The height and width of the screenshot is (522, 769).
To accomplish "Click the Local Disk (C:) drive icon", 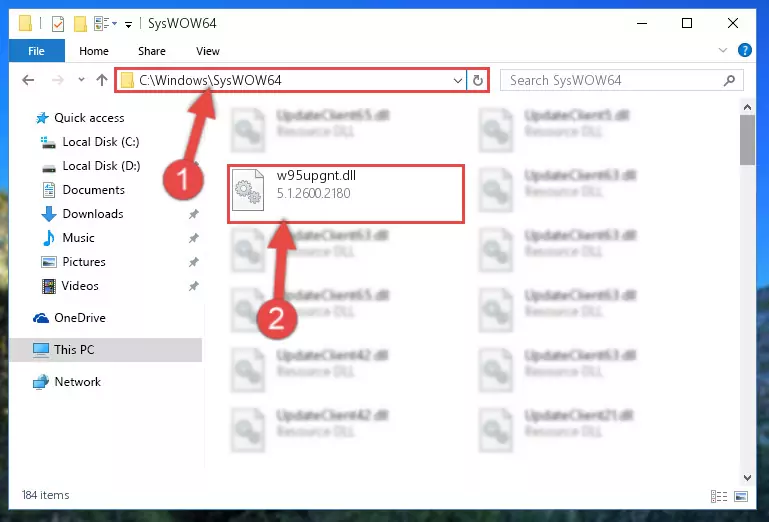I will 48,142.
